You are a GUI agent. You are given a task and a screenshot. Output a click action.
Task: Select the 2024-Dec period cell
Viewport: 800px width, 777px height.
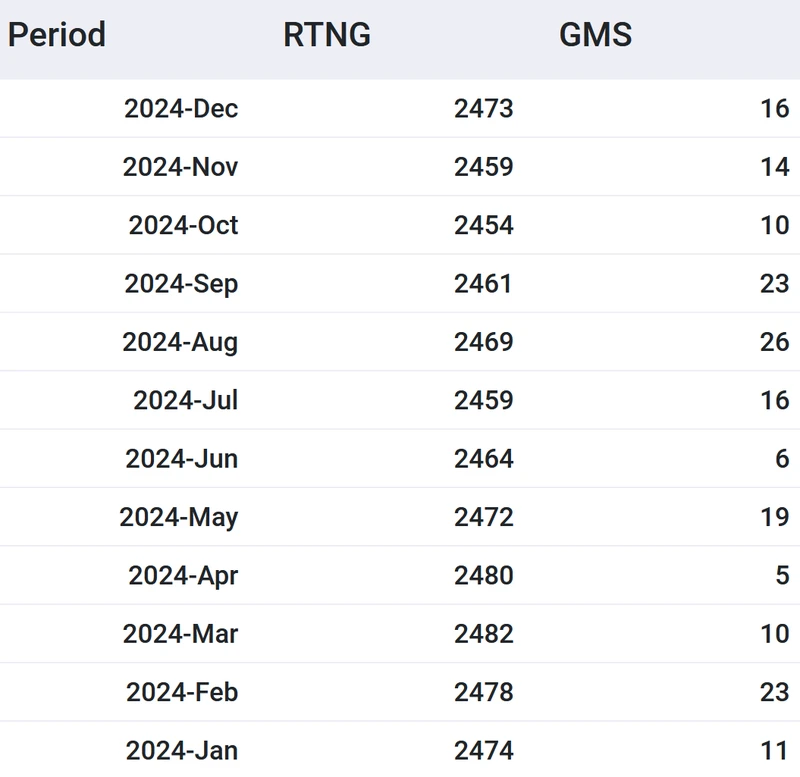(x=181, y=109)
